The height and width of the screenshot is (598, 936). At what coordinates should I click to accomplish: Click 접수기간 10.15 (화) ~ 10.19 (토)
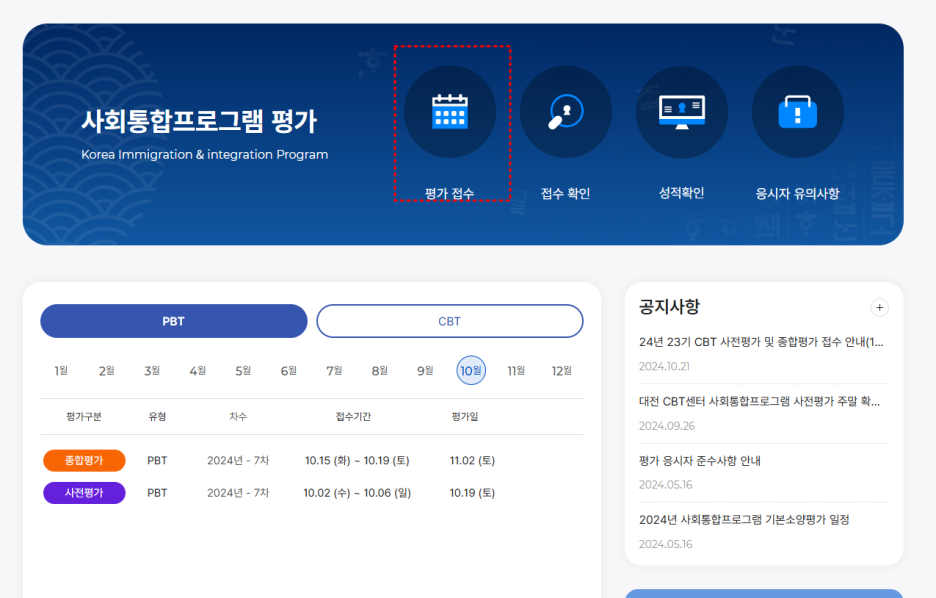click(x=357, y=461)
